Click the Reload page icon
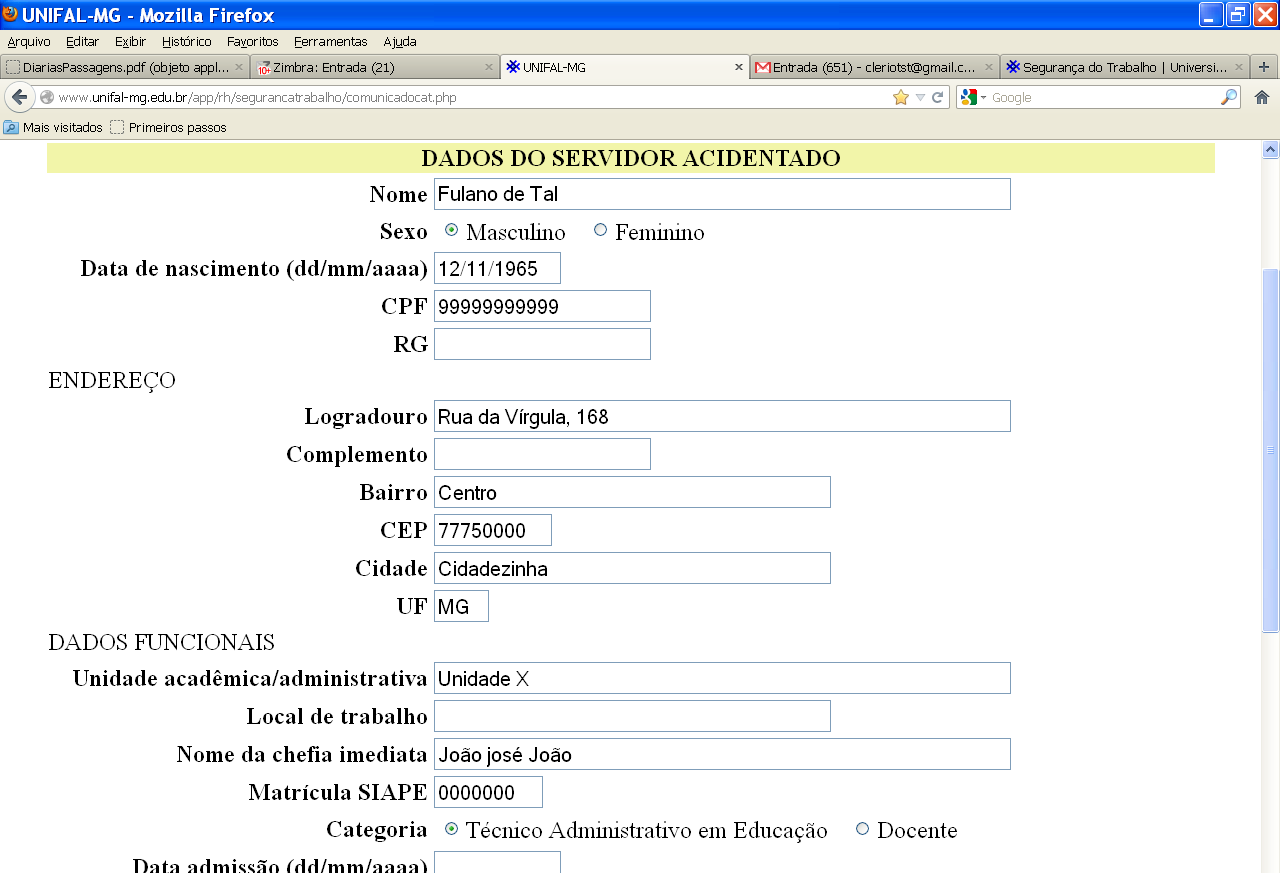 coord(938,97)
